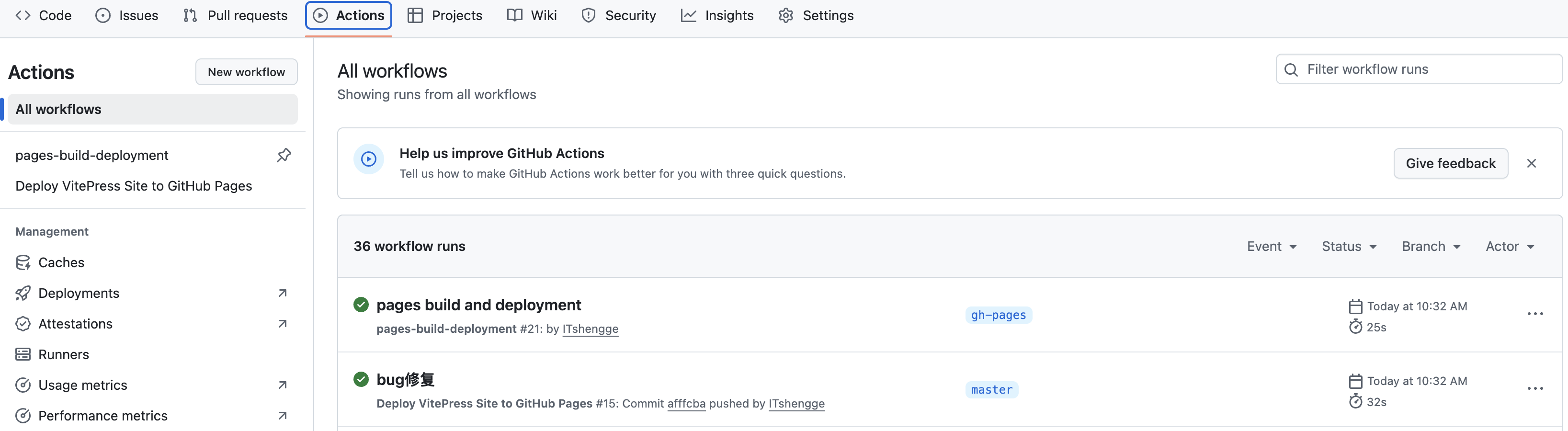This screenshot has height=431, width=1568.
Task: Open the three-dot menu for the bug修复 run
Action: pyautogui.click(x=1535, y=389)
